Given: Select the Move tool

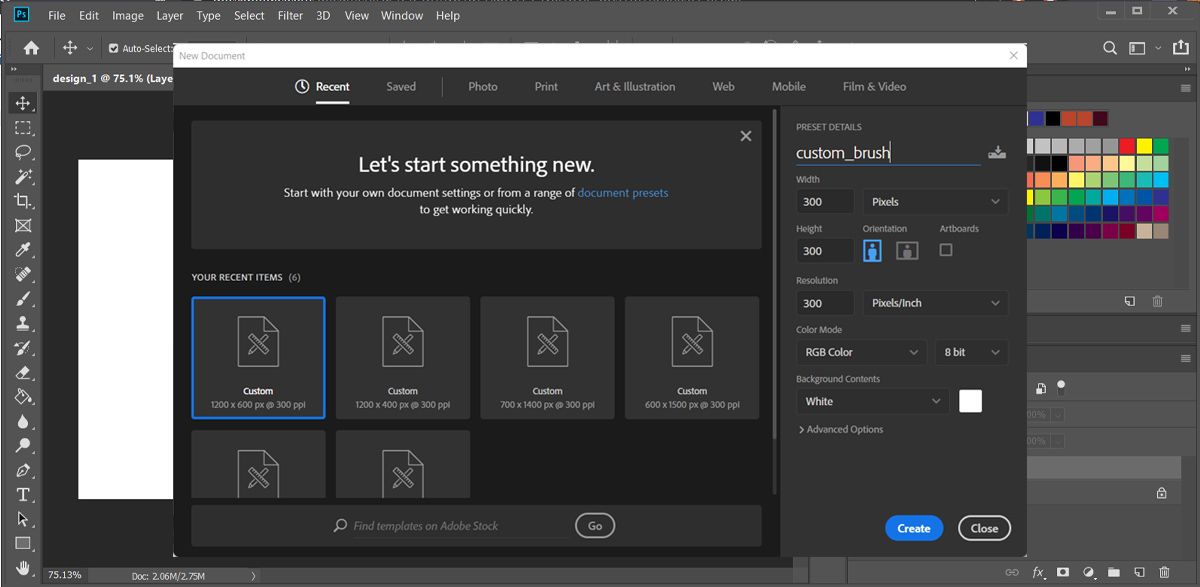Looking at the screenshot, I should (x=23, y=103).
